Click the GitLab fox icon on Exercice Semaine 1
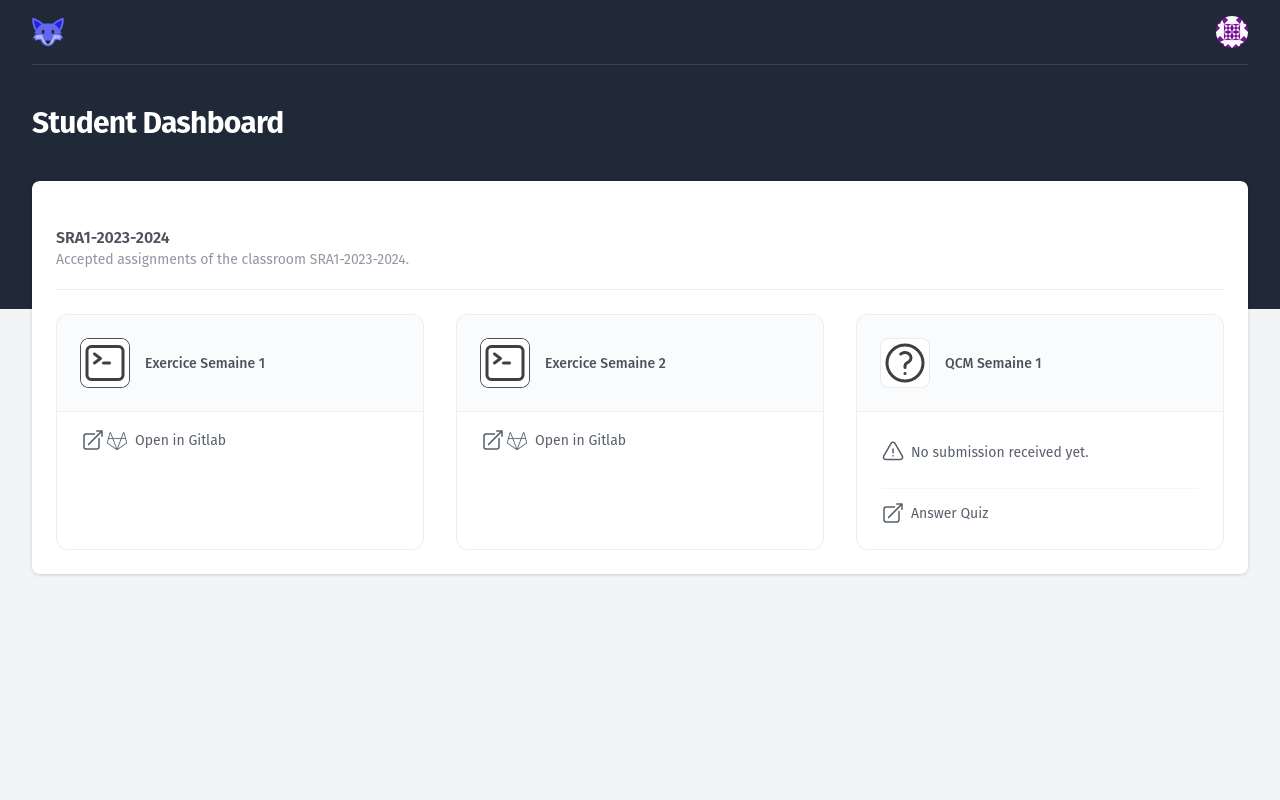 click(117, 440)
